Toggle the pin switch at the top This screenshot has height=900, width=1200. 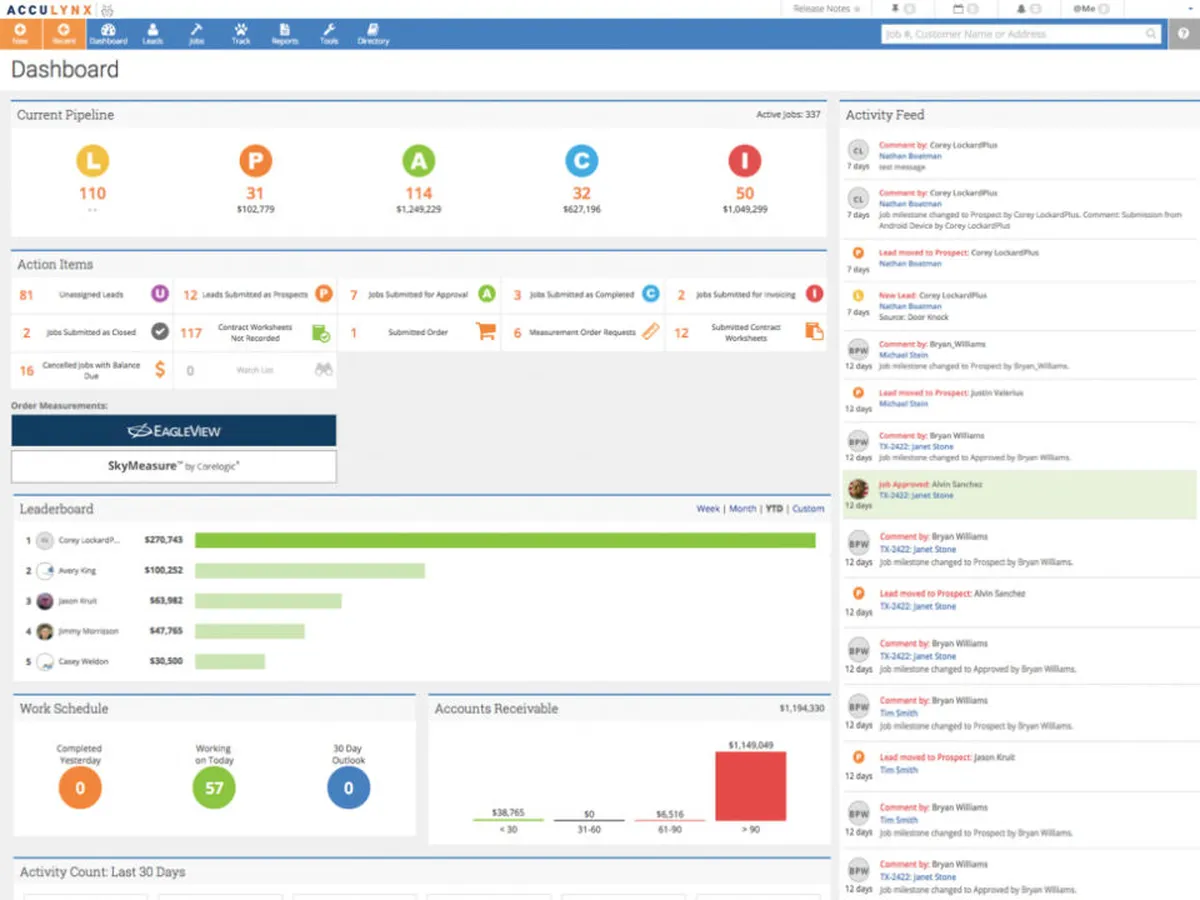(x=910, y=8)
